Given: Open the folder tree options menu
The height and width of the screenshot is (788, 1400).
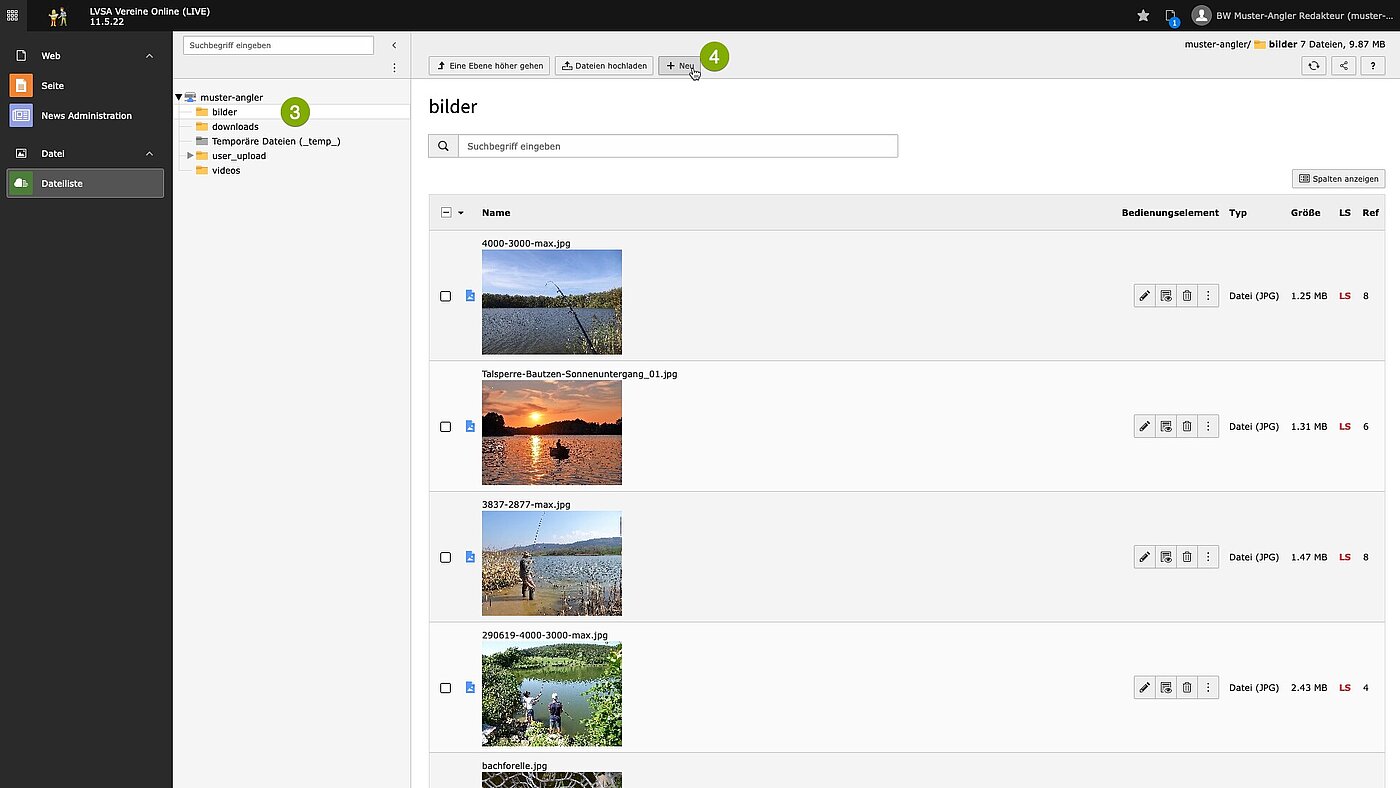Looking at the screenshot, I should [394, 68].
